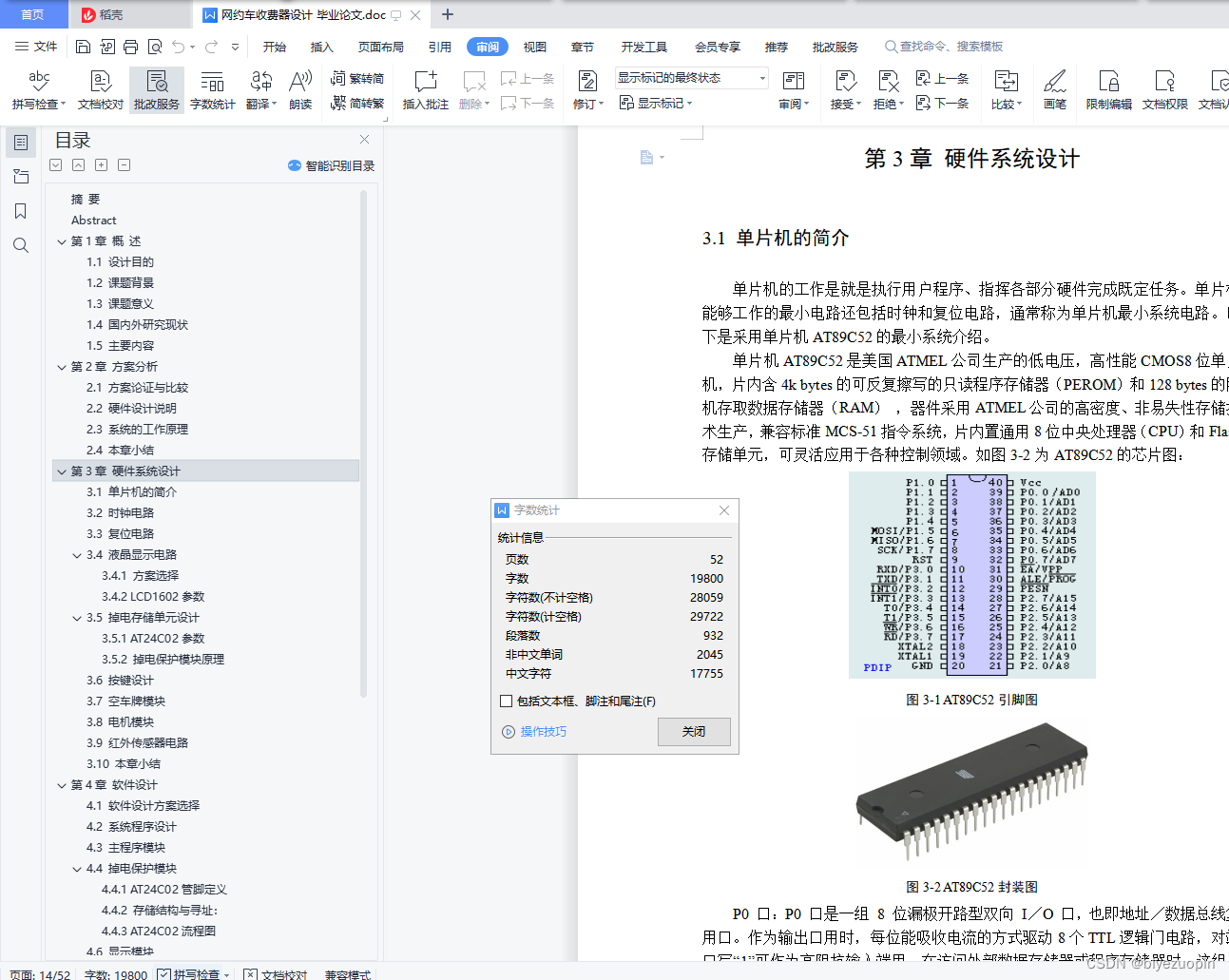Switch to the 视图 ribbon tab
Screen dimensions: 1229x980
click(x=535, y=47)
